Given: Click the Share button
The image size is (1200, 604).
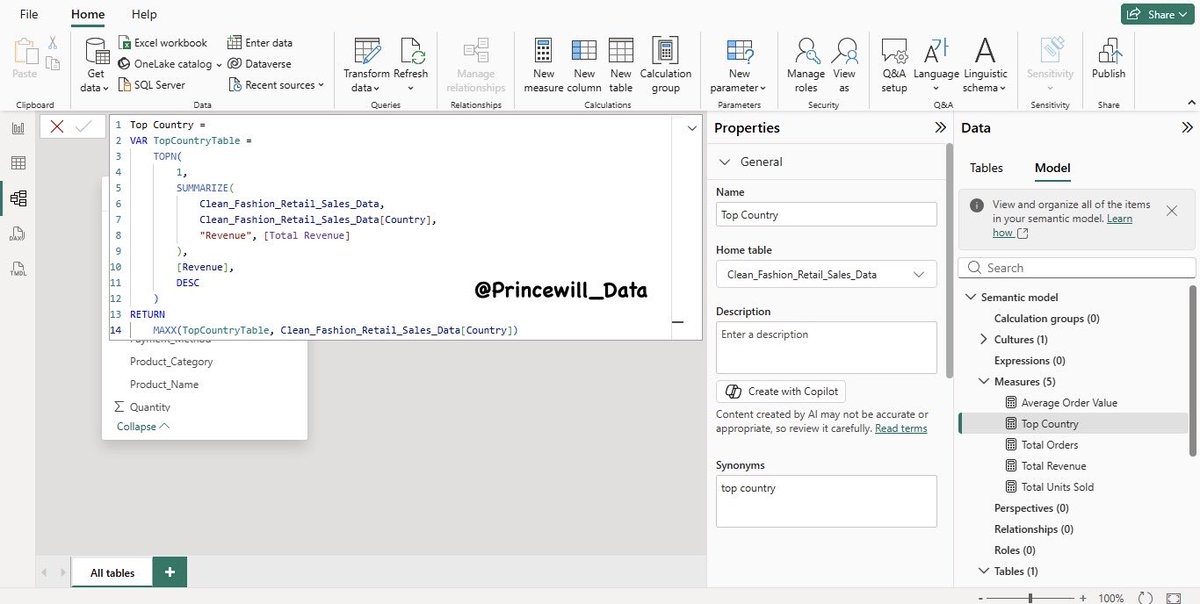Looking at the screenshot, I should point(1156,14).
